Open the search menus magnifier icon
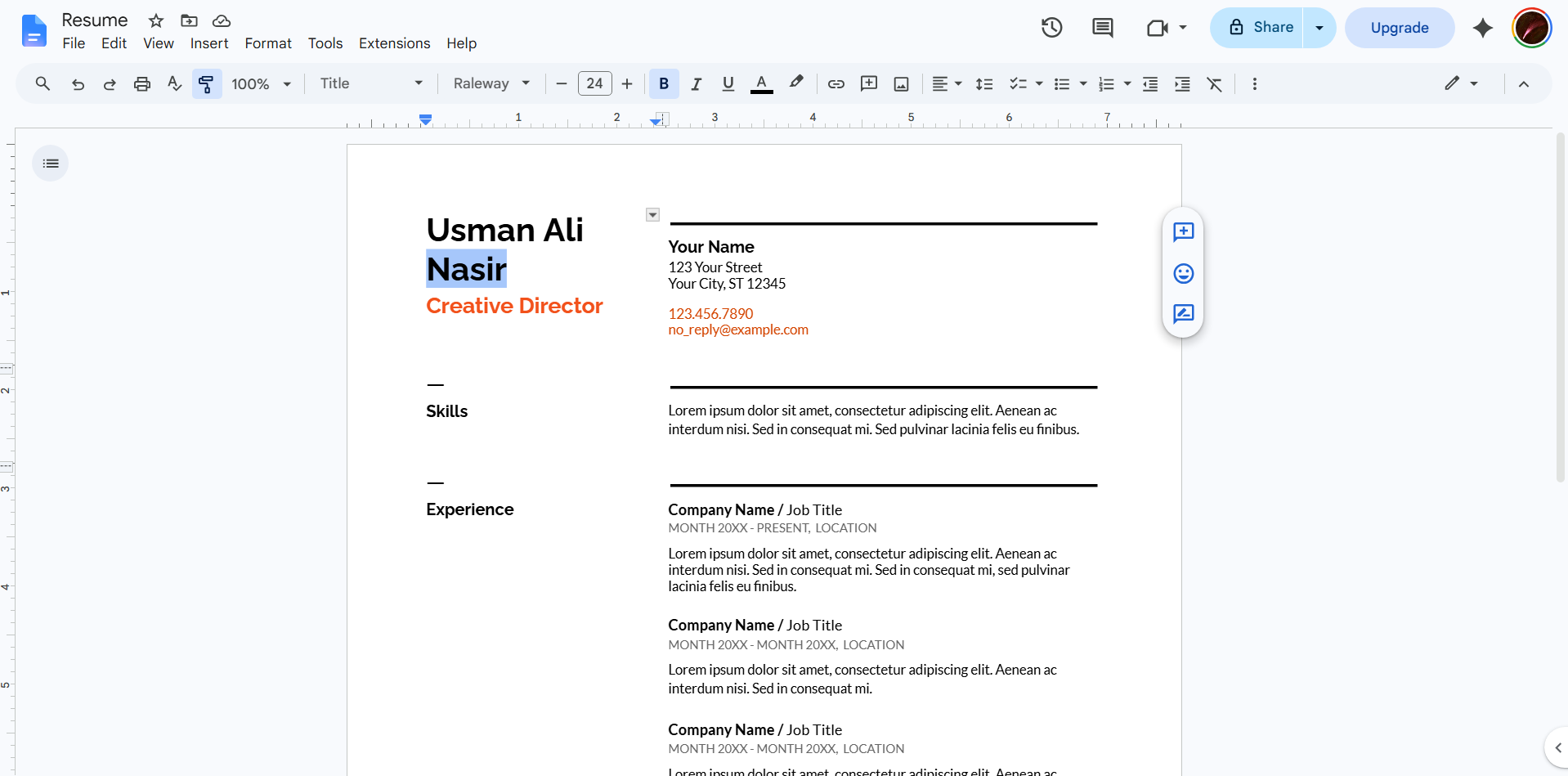This screenshot has width=1568, height=776. click(43, 83)
